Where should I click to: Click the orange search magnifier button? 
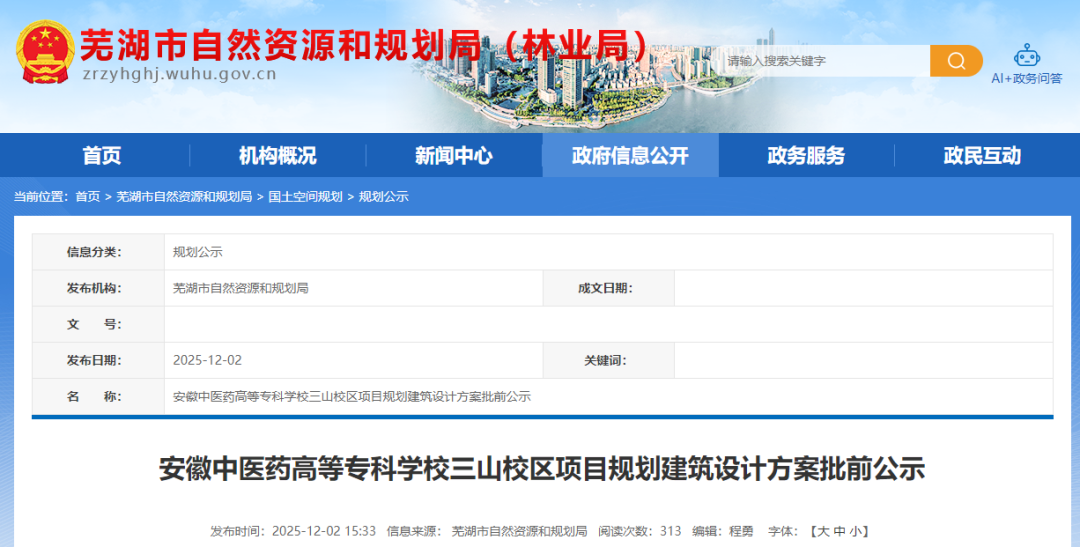[956, 61]
